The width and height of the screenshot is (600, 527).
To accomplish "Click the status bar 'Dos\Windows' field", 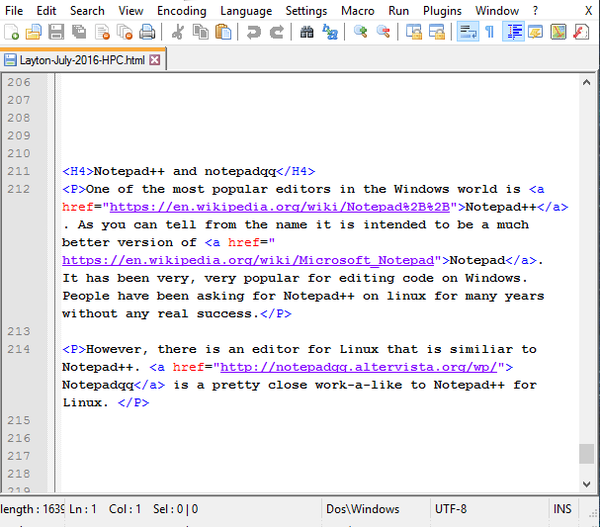I will pyautogui.click(x=376, y=509).
